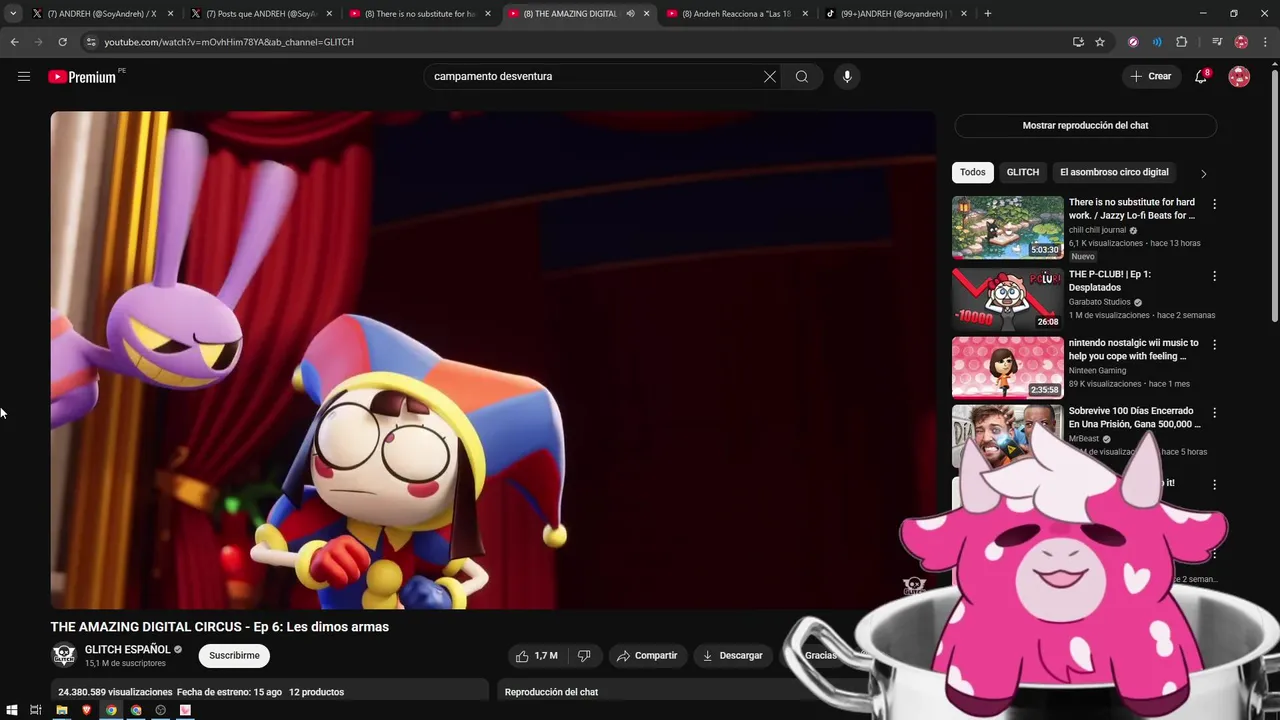This screenshot has width=1280, height=720.
Task: Install app icon in address bar
Action: [x=1078, y=42]
